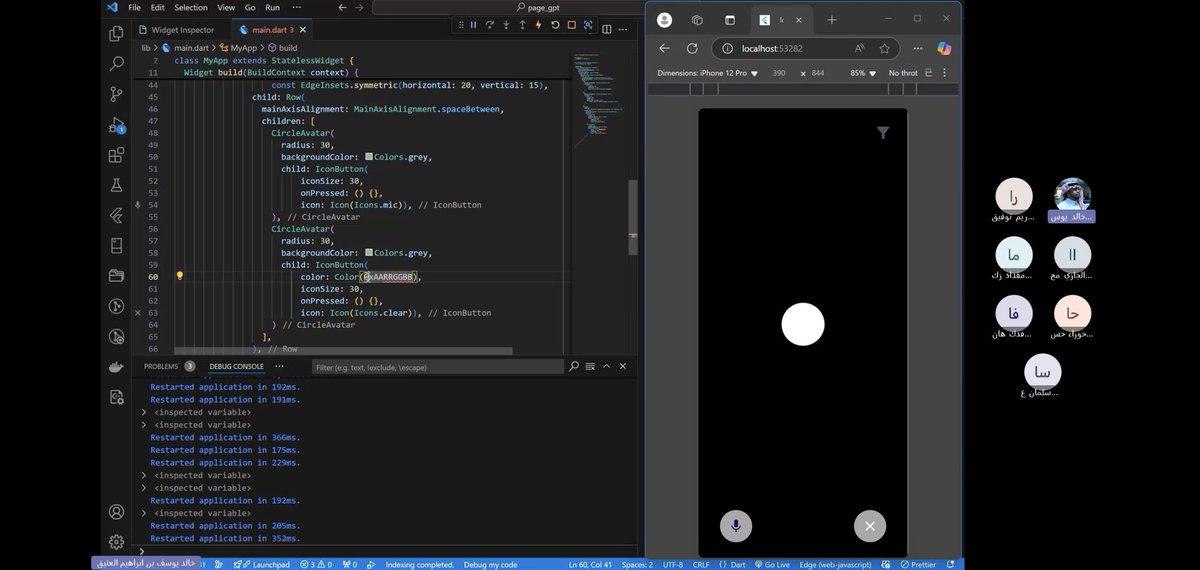The image size is (1200, 570).
Task: Click the green Hot Restart icon
Action: tap(557, 25)
